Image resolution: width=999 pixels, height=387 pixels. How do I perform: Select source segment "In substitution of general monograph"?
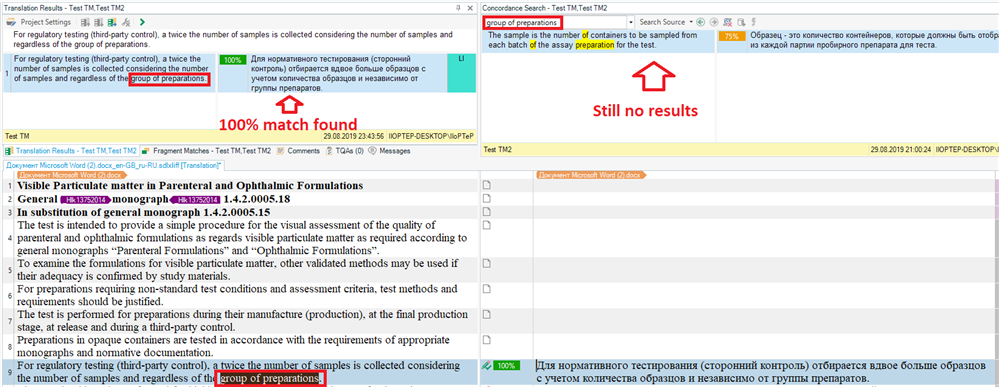pyautogui.click(x=144, y=211)
